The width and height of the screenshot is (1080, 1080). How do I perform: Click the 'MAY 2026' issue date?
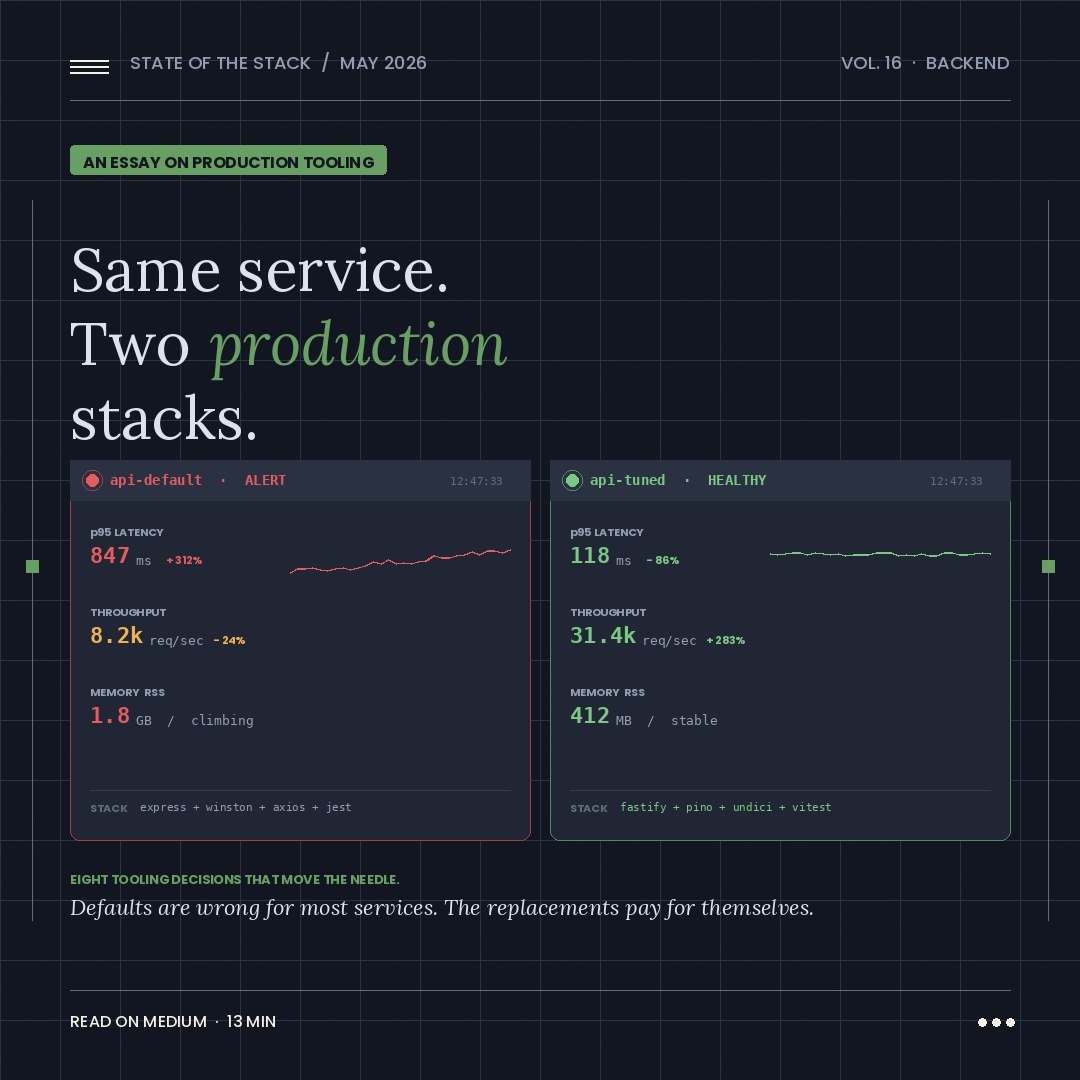(383, 63)
